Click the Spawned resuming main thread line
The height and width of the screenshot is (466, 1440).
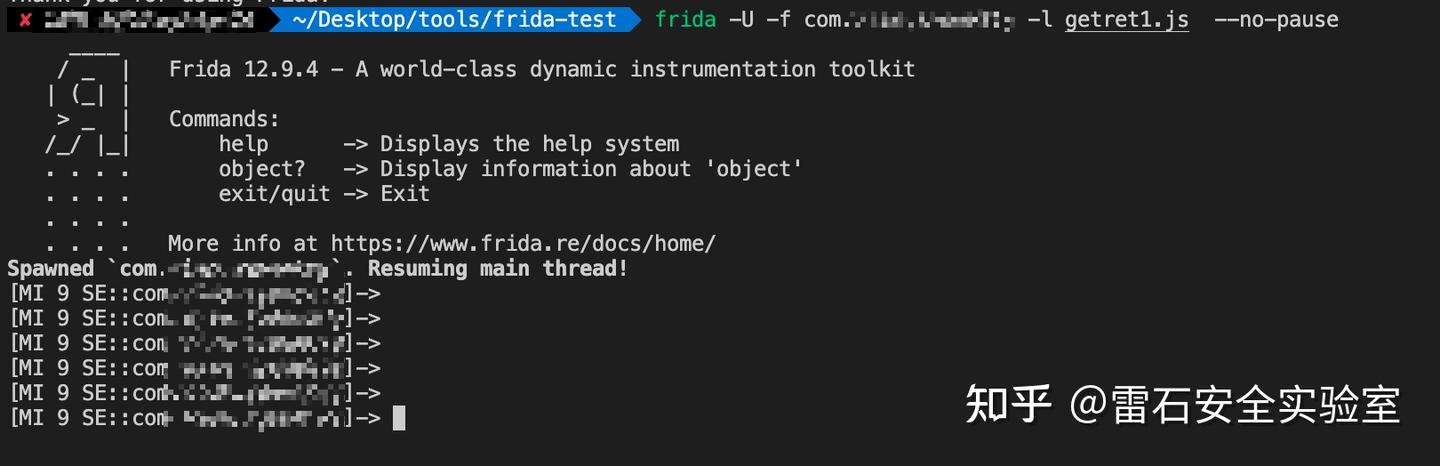click(318, 268)
